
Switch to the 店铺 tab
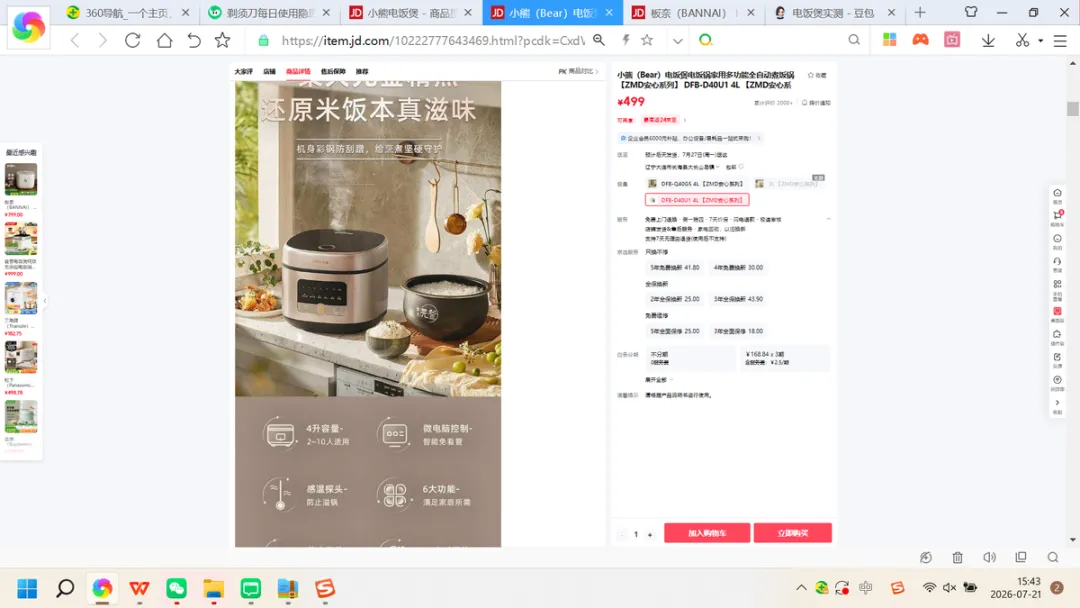pyautogui.click(x=269, y=72)
